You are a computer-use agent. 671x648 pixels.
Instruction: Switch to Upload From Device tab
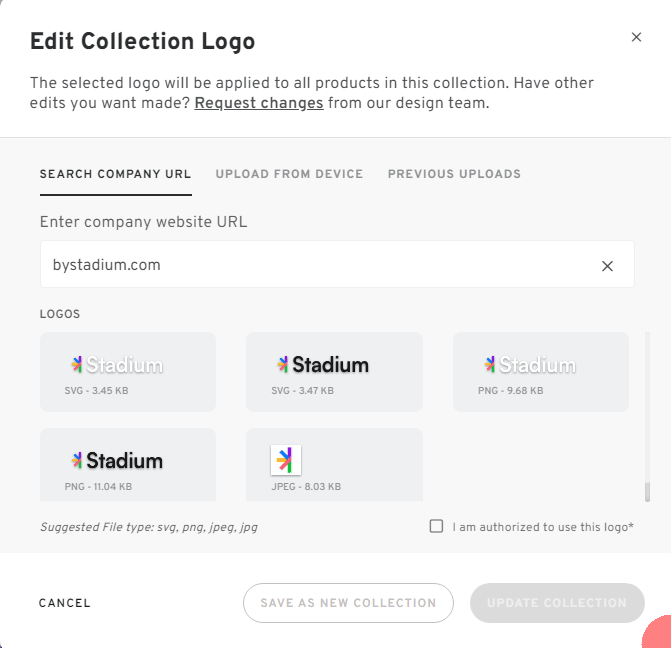click(289, 174)
